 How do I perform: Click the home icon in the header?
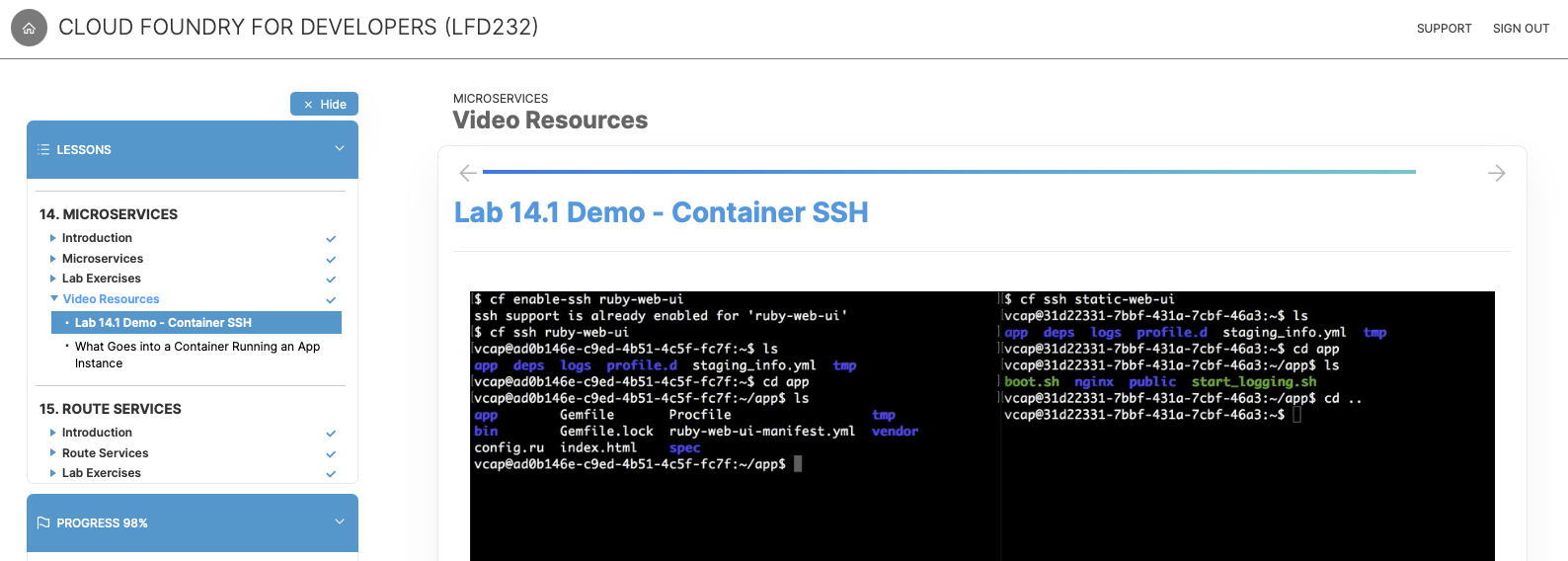29,29
